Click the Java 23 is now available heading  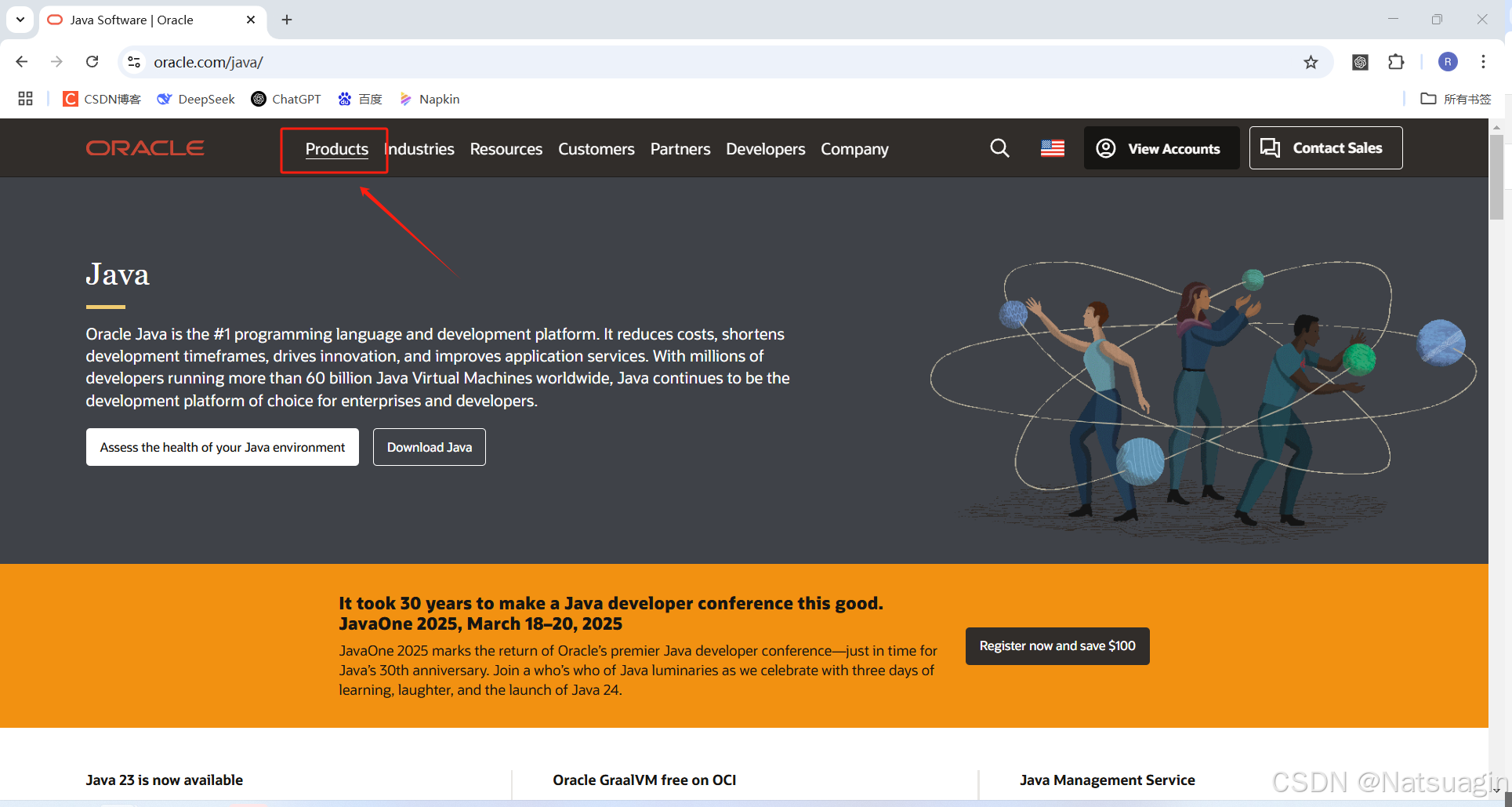(165, 780)
